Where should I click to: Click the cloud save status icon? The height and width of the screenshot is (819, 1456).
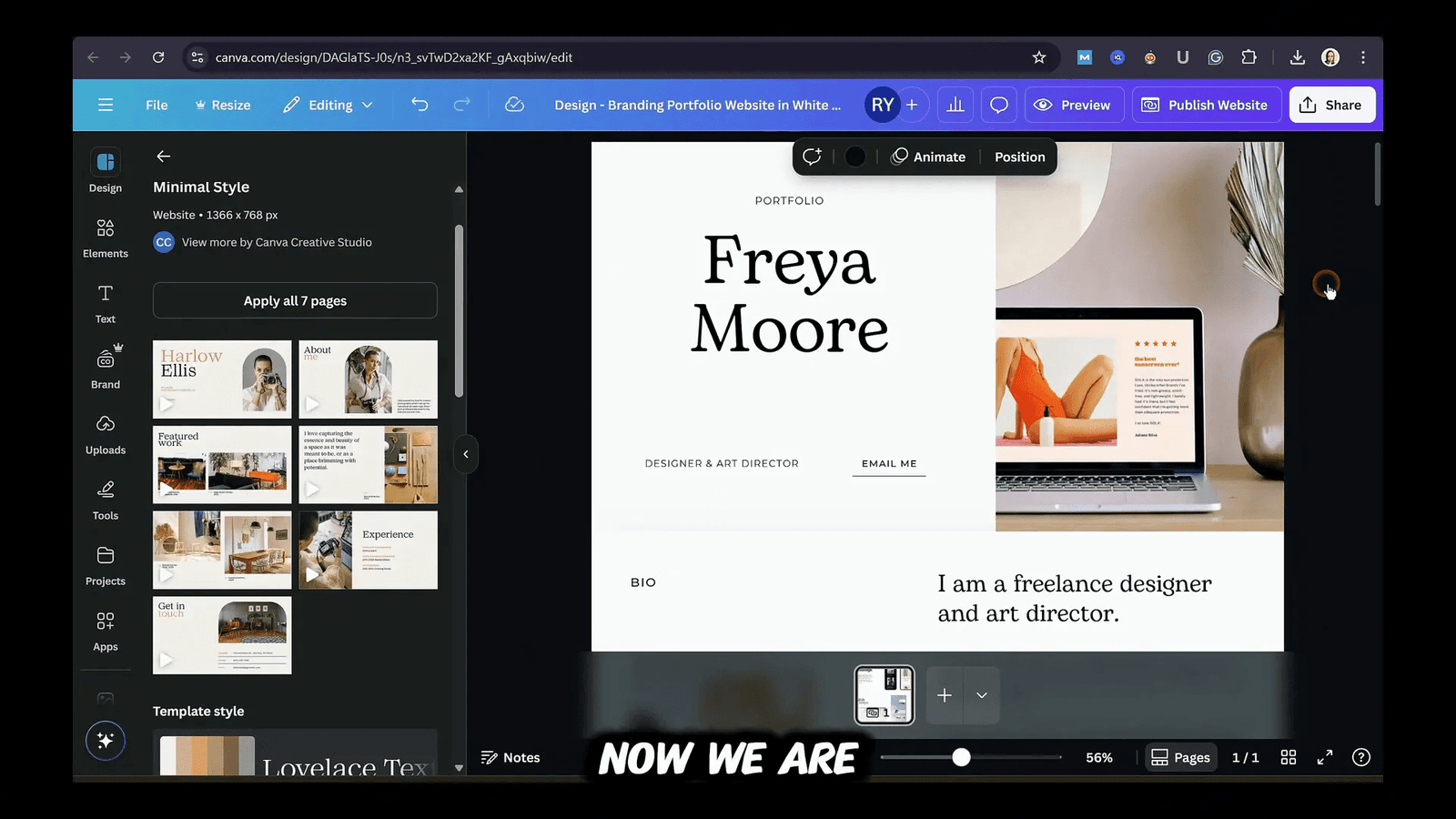[514, 105]
